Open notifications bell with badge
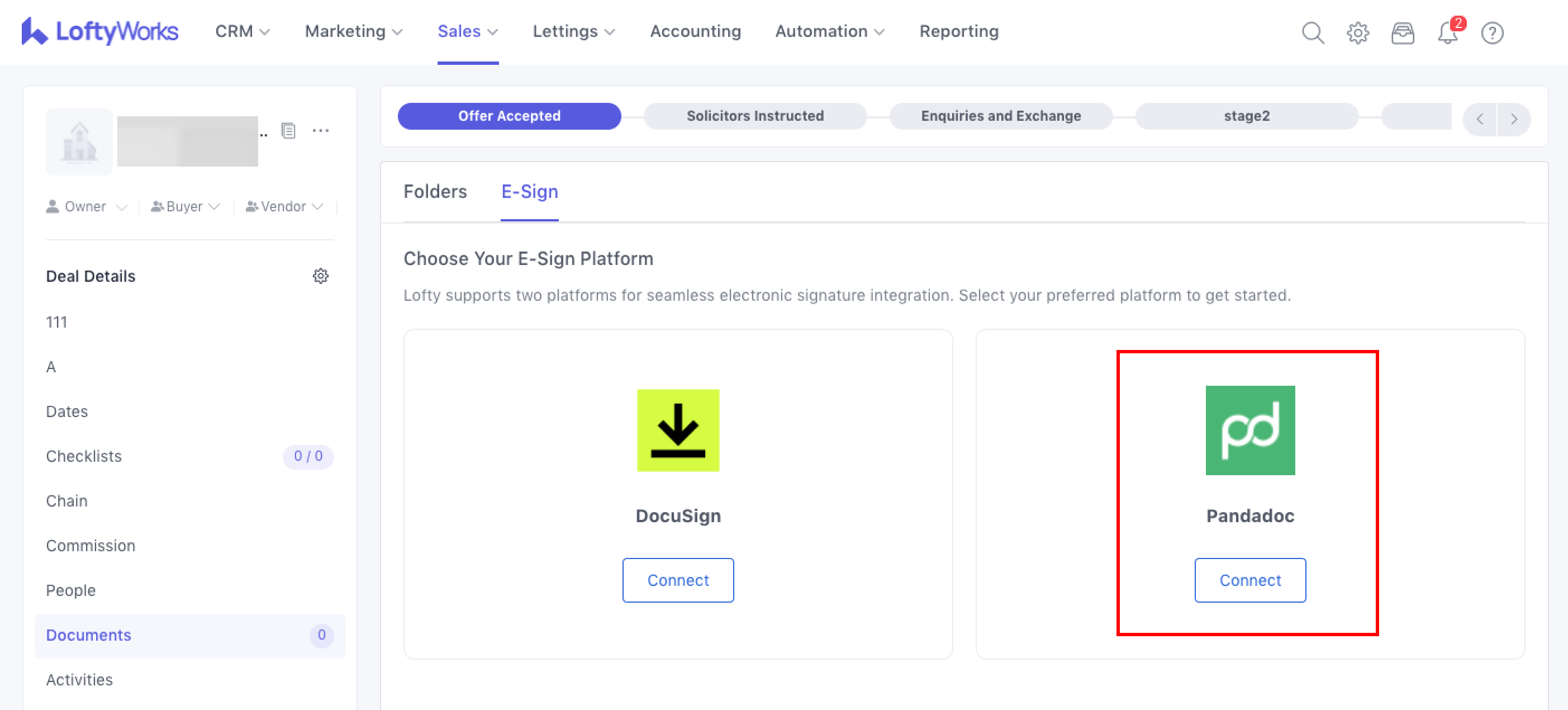 click(x=1447, y=32)
